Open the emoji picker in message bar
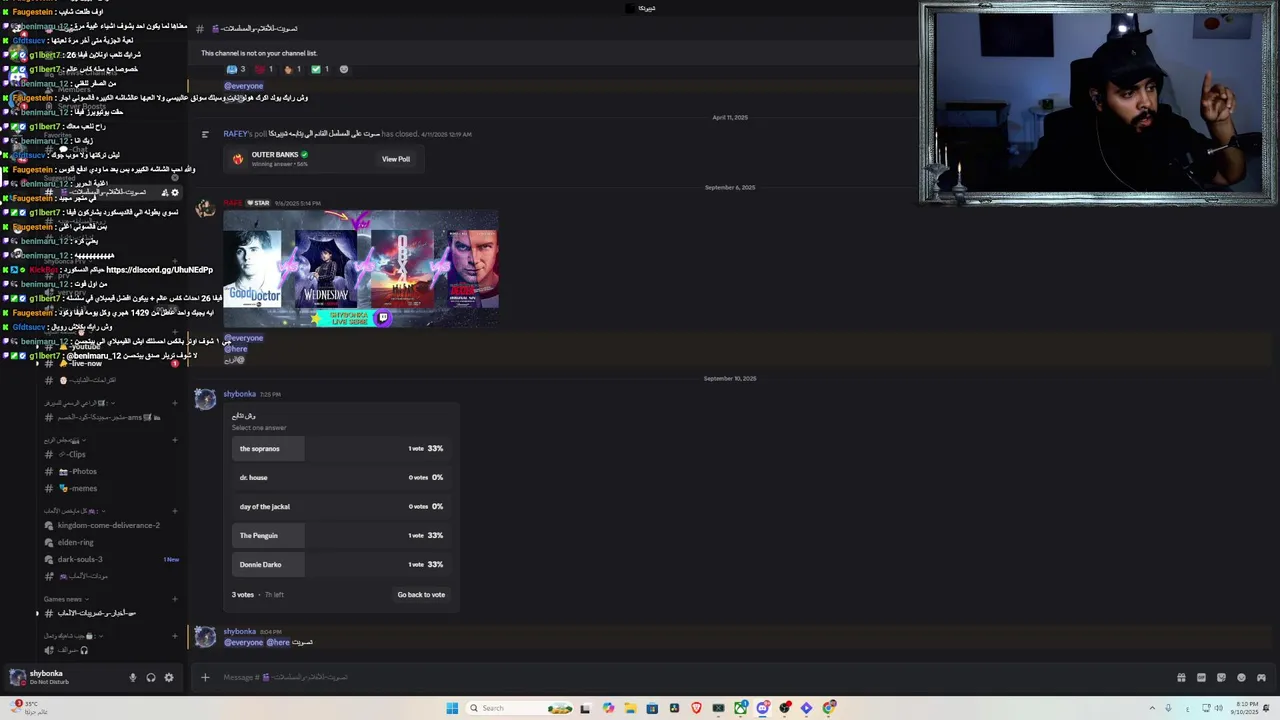This screenshot has height=720, width=1280. tap(1241, 677)
